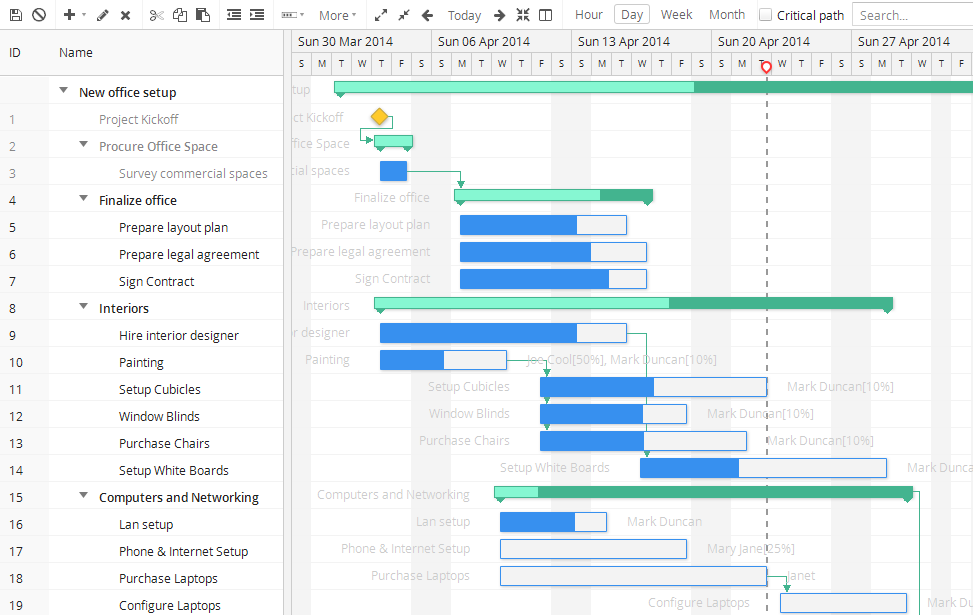The image size is (973, 615).
Task: Select the Project Kickoff row
Action: click(x=141, y=119)
